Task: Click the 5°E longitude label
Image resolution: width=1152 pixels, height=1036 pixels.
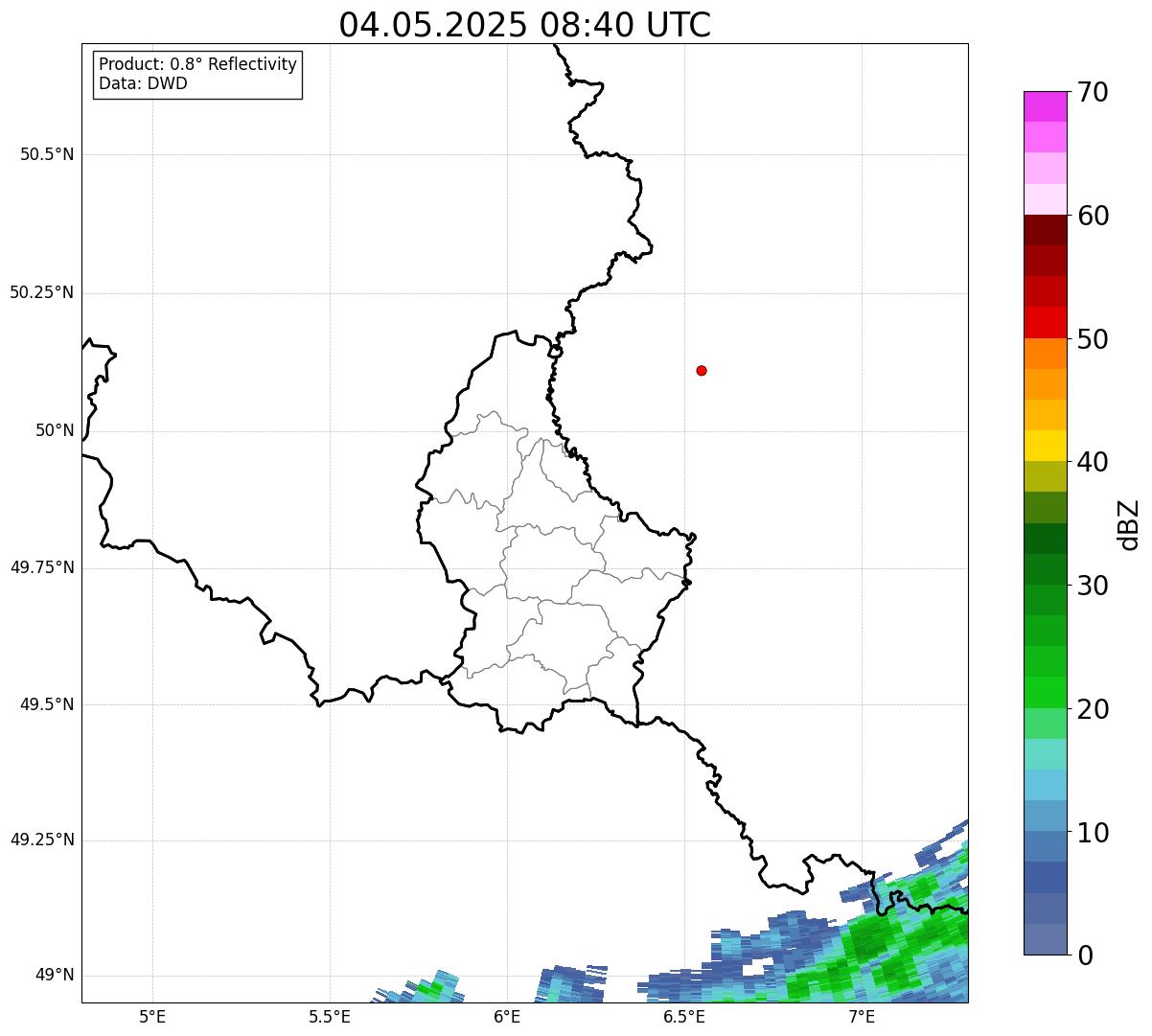Action: tap(152, 1017)
